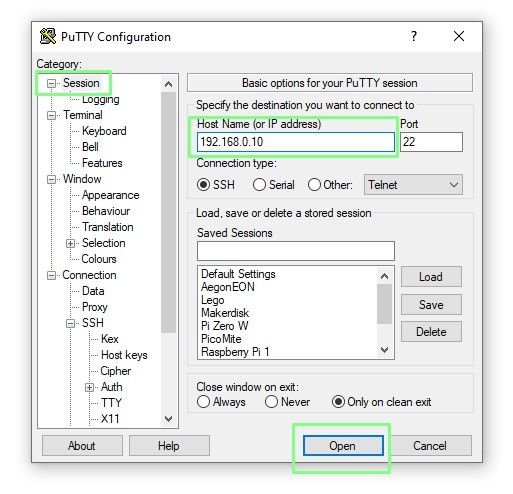
Task: Expand the Selection tree node
Action: [x=70, y=243]
